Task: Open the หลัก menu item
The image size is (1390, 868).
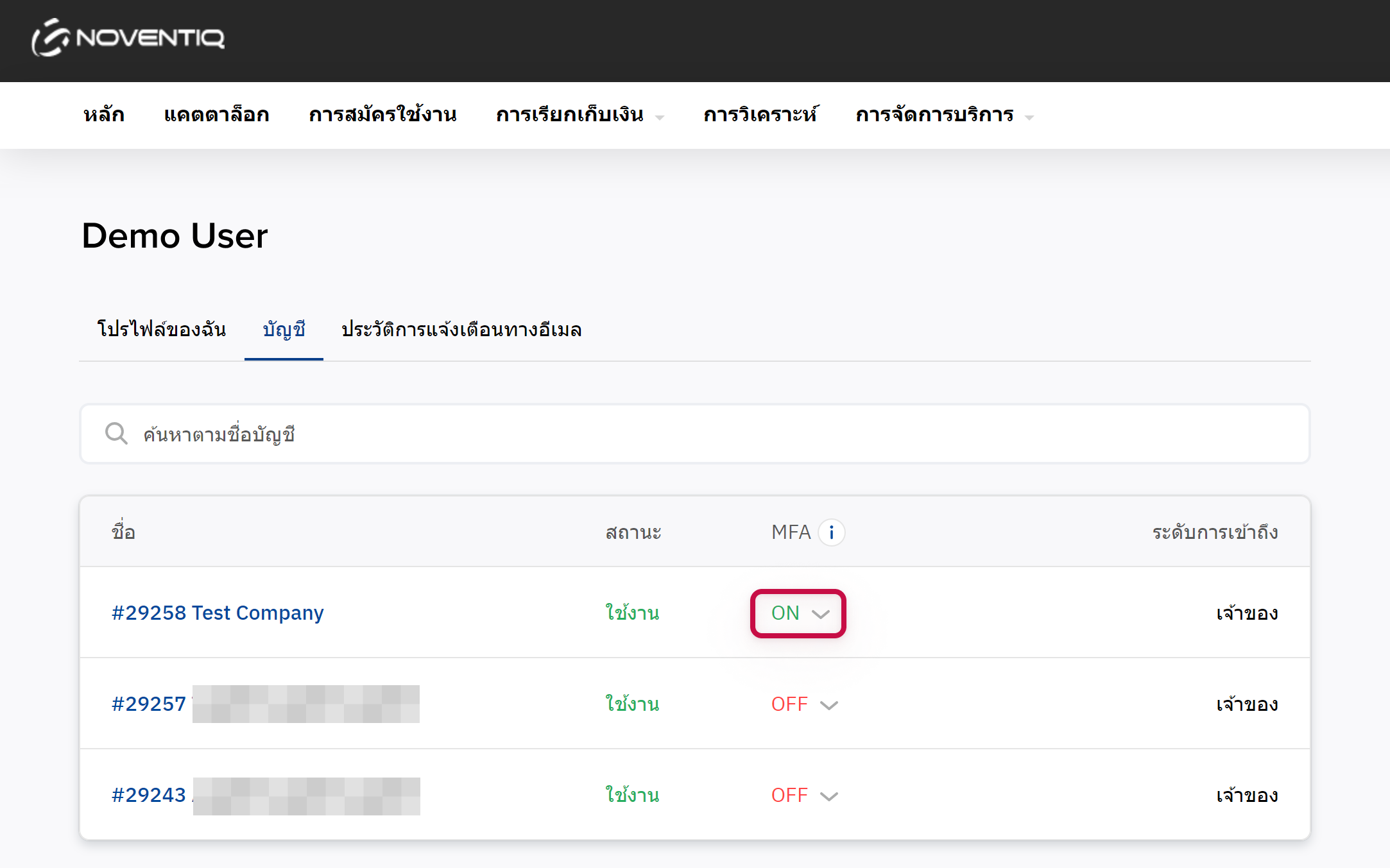Action: (104, 115)
